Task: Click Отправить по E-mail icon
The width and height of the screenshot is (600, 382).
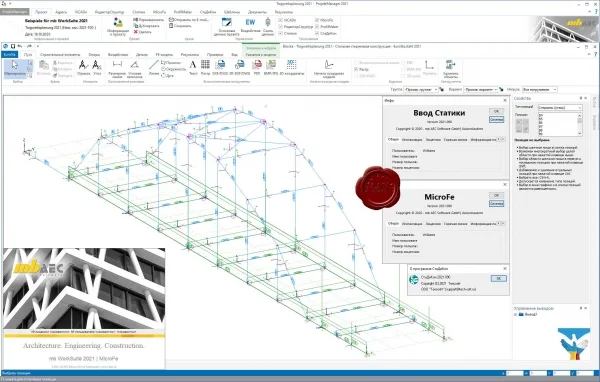Action: point(171,20)
